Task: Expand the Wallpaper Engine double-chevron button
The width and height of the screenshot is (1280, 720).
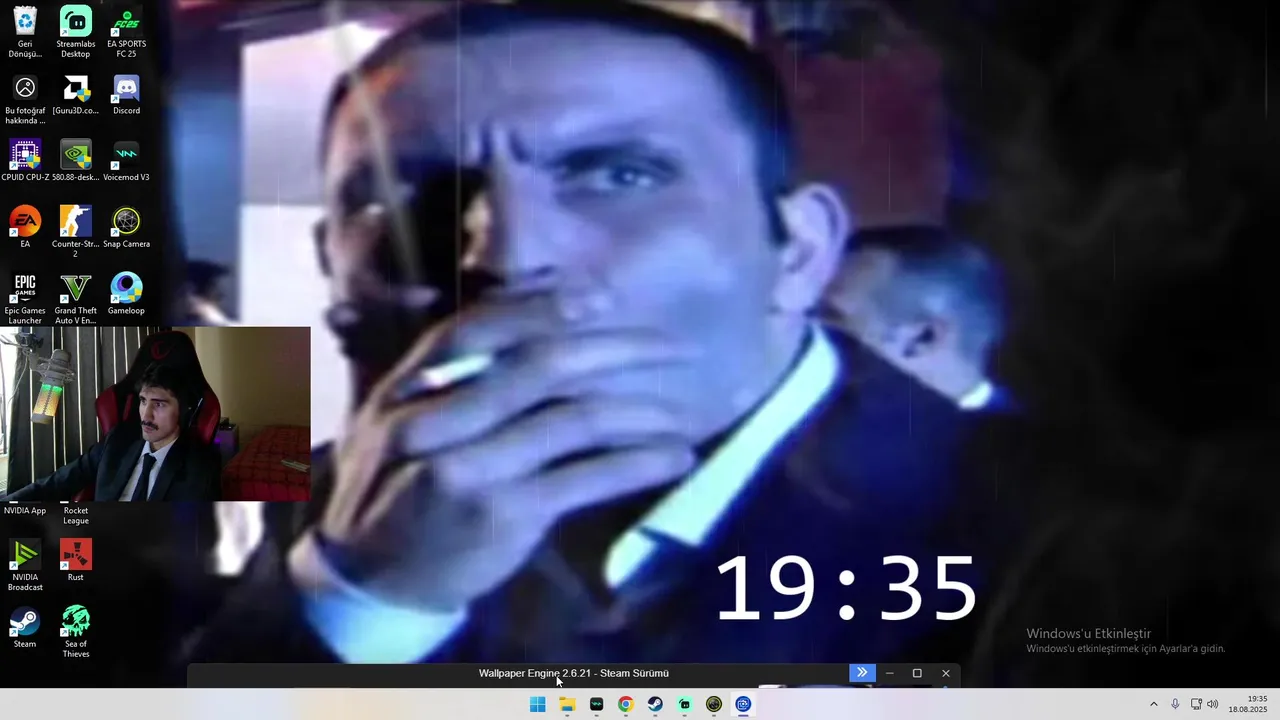Action: coord(862,673)
